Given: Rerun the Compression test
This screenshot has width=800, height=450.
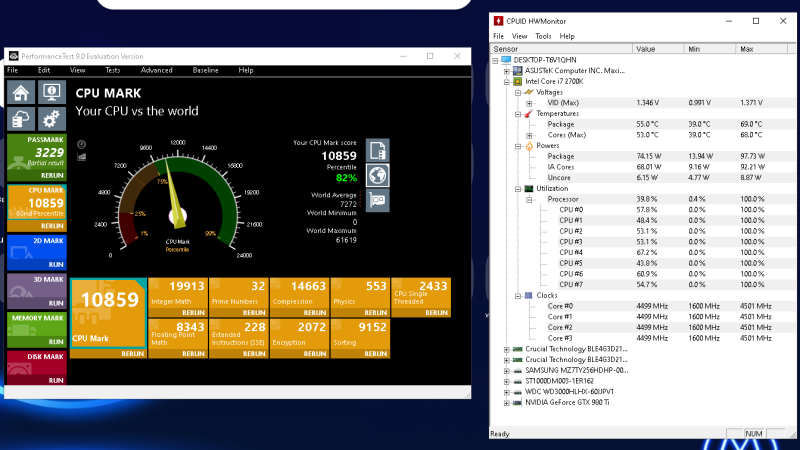Looking at the screenshot, I should 315,312.
